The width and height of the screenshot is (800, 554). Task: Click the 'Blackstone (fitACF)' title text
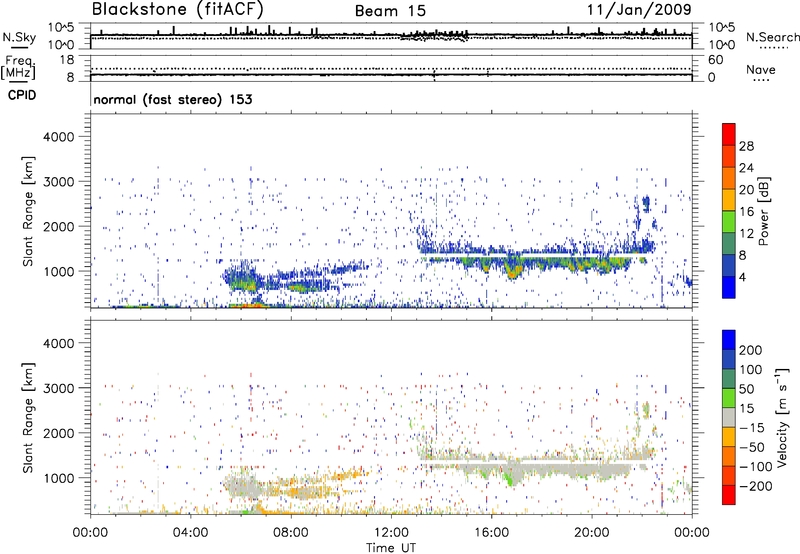tap(178, 10)
